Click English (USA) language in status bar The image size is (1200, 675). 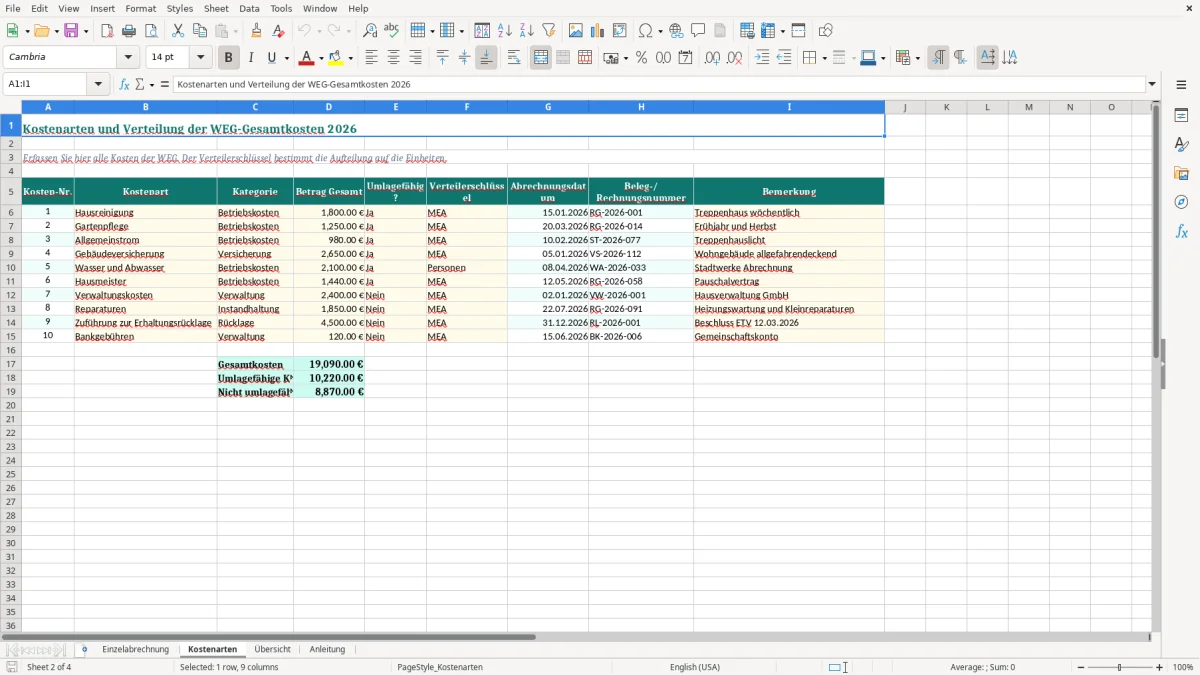point(694,667)
